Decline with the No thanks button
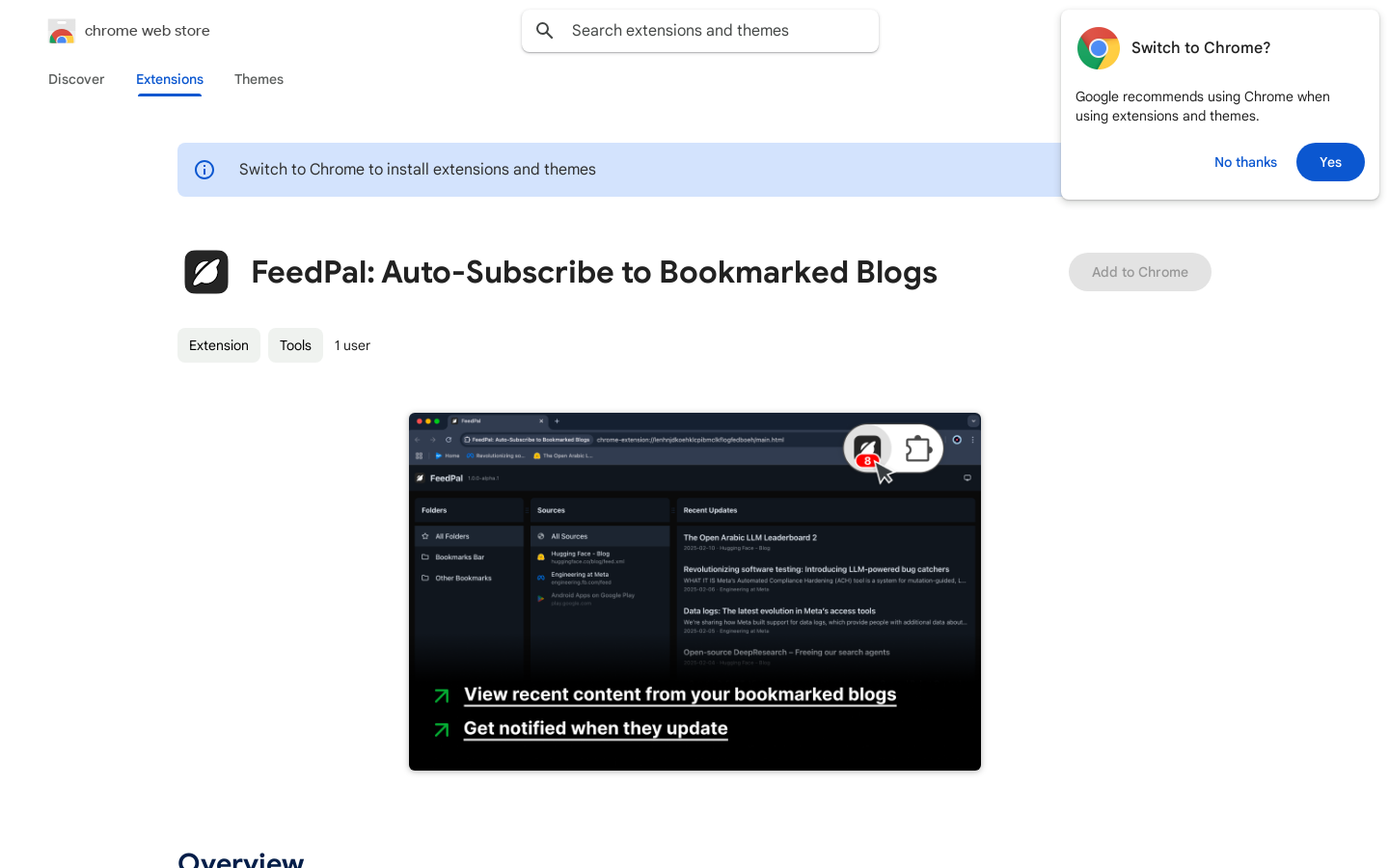This screenshot has height=868, width=1389. 1245,162
